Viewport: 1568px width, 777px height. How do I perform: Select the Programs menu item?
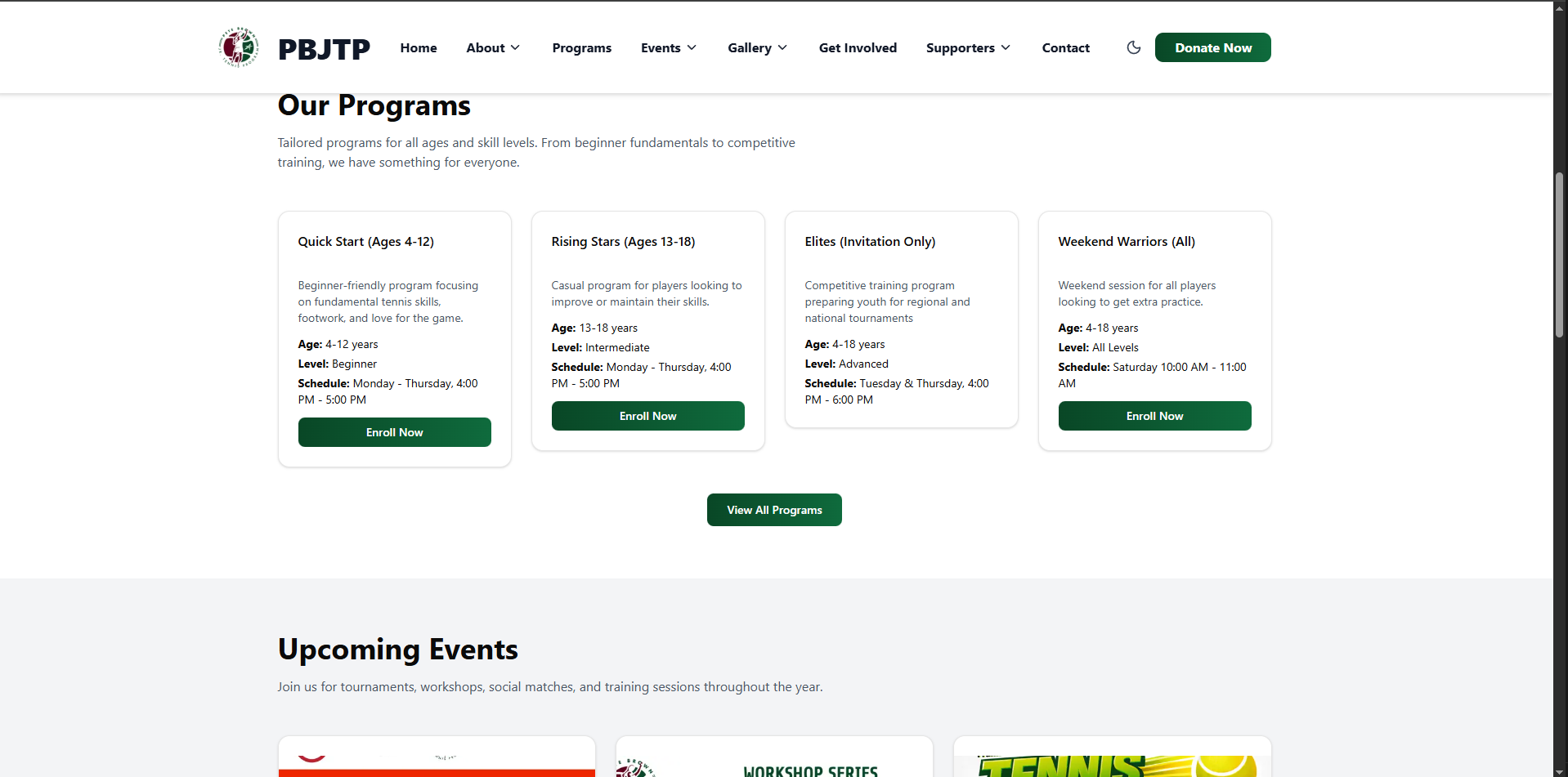tap(581, 47)
